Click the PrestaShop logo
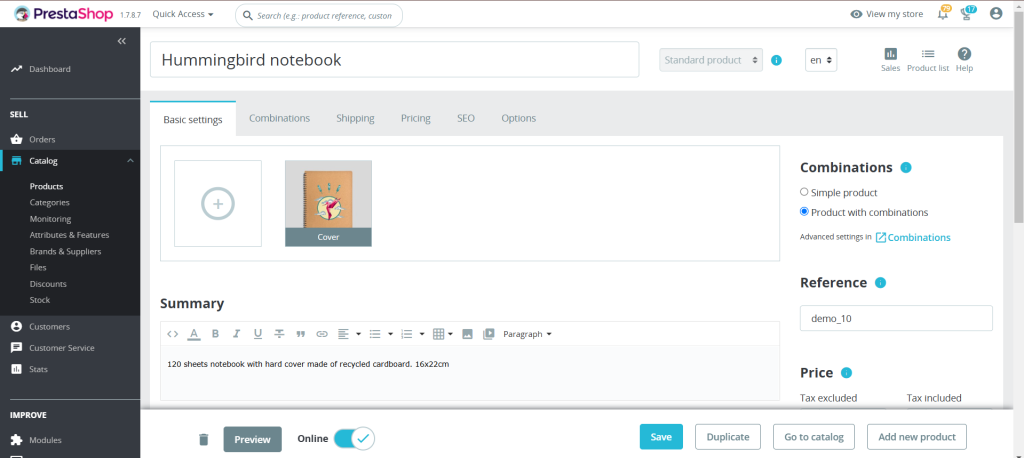This screenshot has height=458, width=1024. click(x=64, y=14)
